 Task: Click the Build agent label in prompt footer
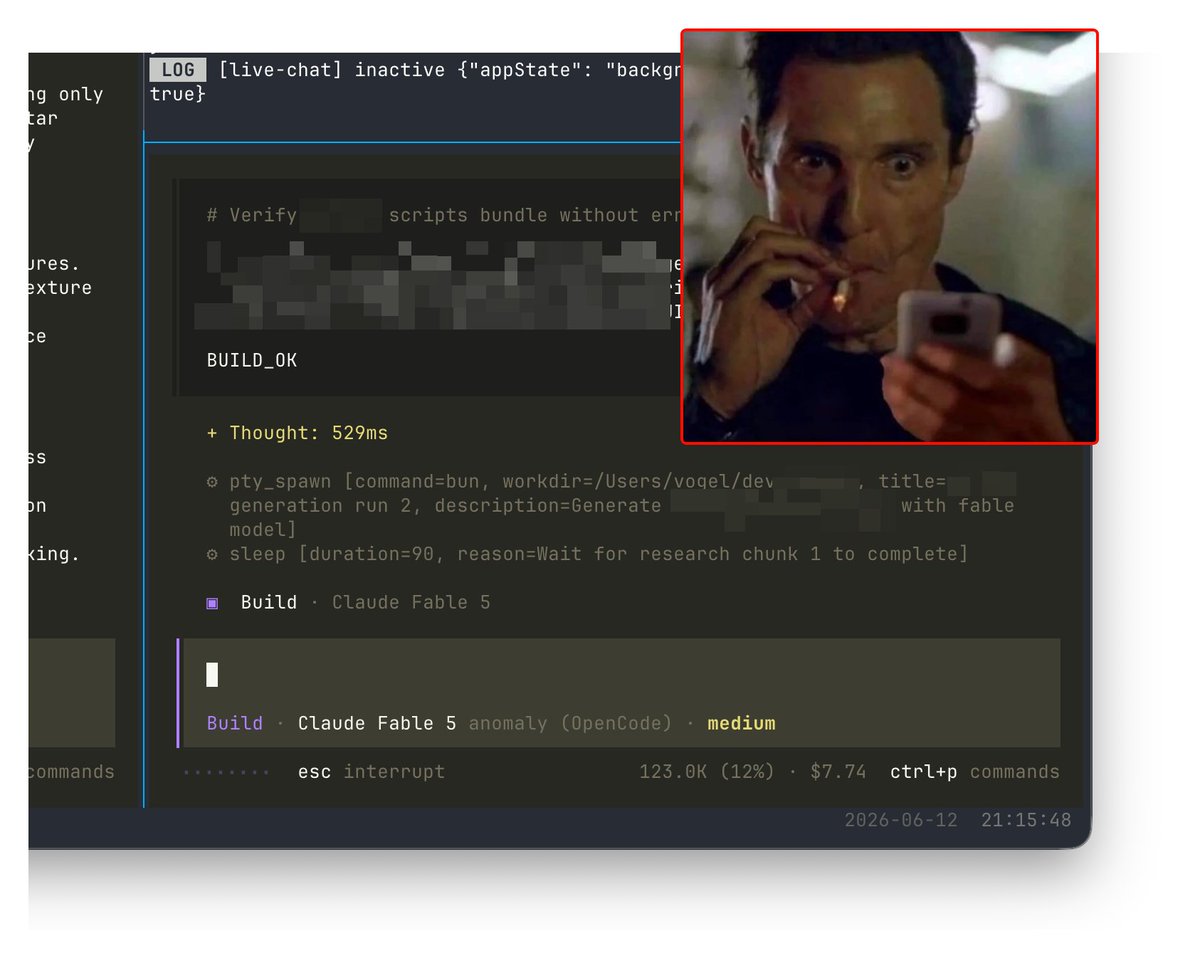[x=235, y=723]
